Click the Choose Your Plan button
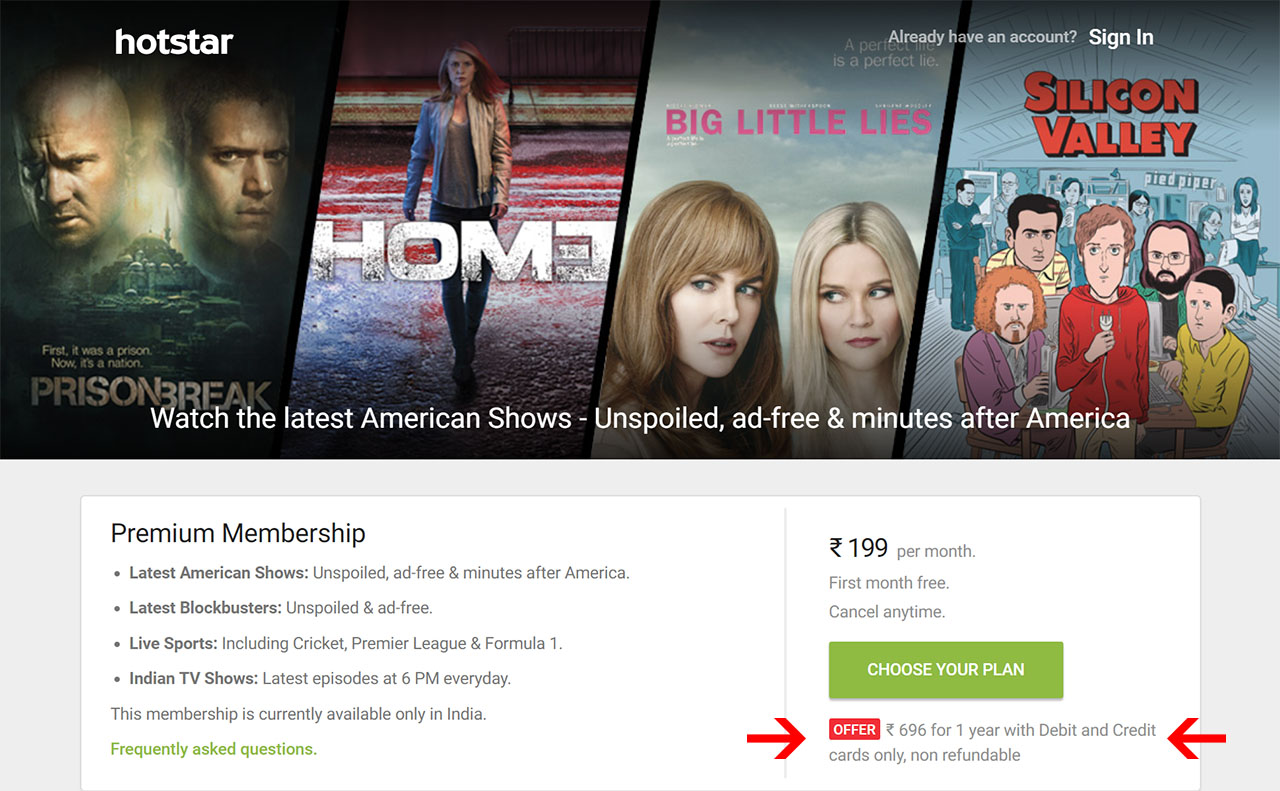1280x791 pixels. tap(946, 670)
